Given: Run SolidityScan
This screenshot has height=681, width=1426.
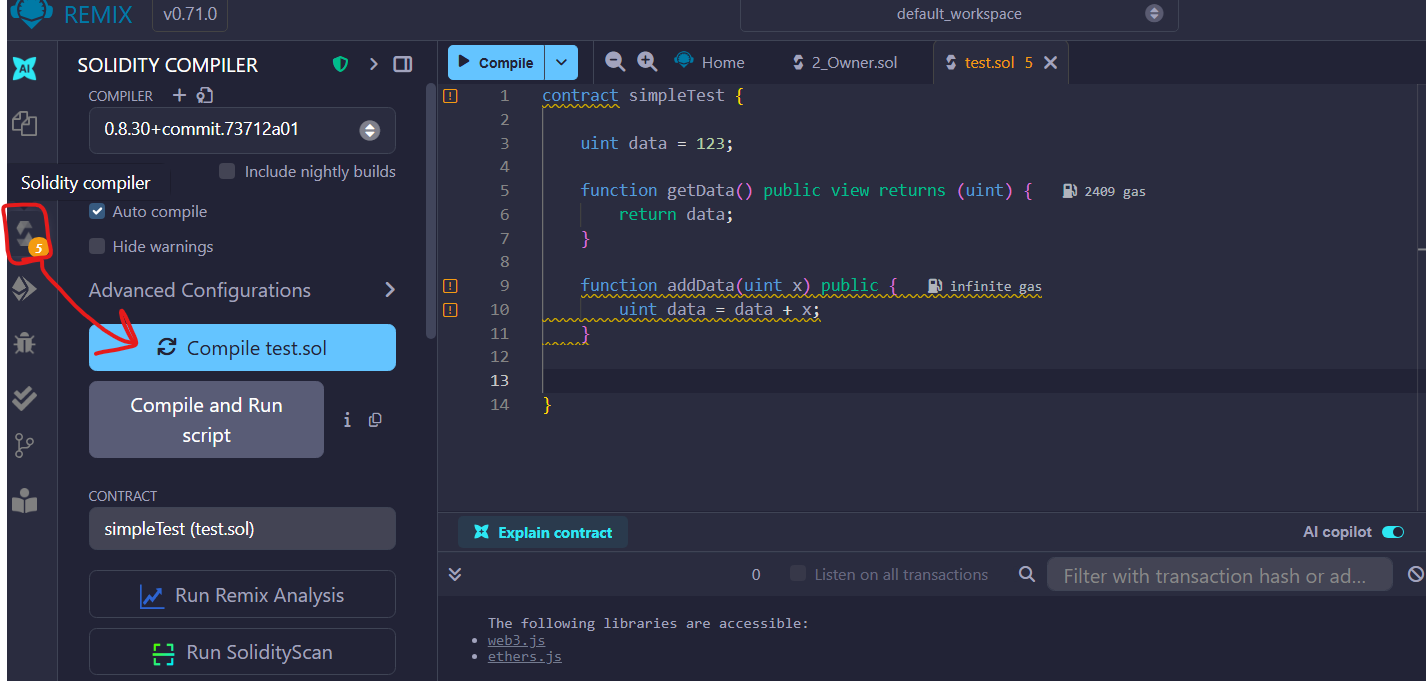Looking at the screenshot, I should (x=242, y=652).
